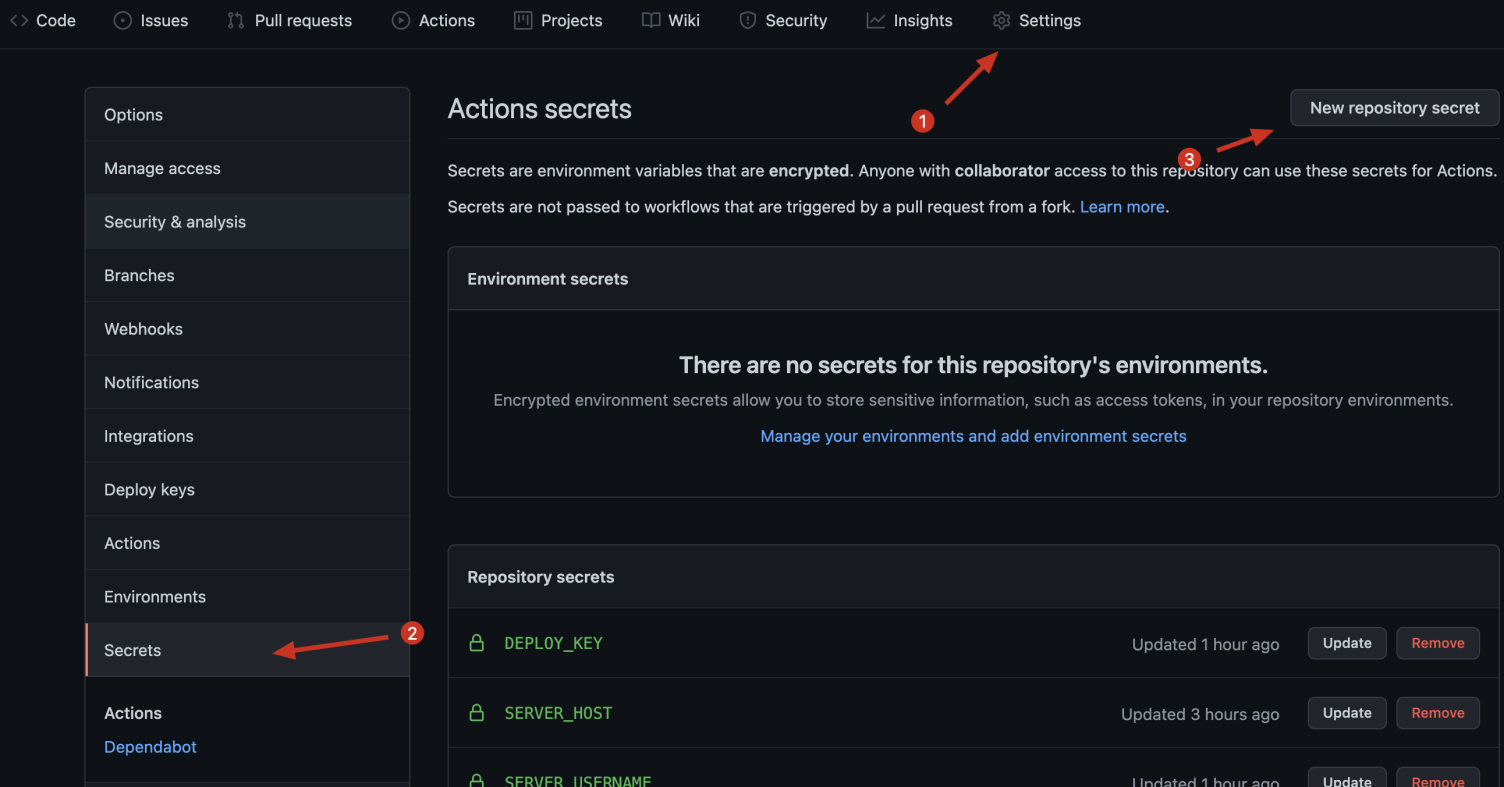Screen dimensions: 1504x787
Task: Open the Security tab
Action: [x=783, y=20]
